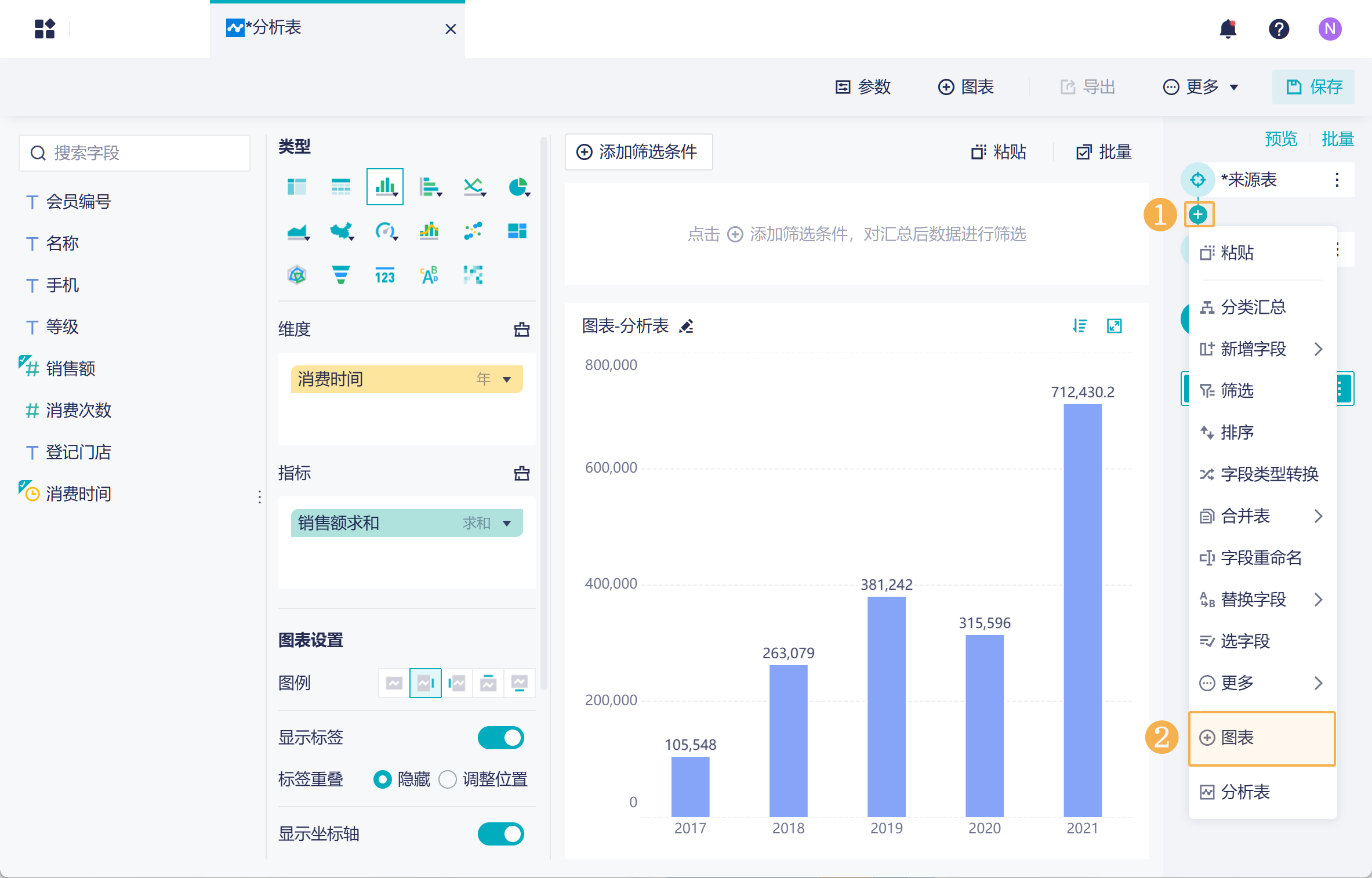Open the 销售额求和 aggregation dropdown
Screen dimensions: 1372x878
tap(506, 523)
